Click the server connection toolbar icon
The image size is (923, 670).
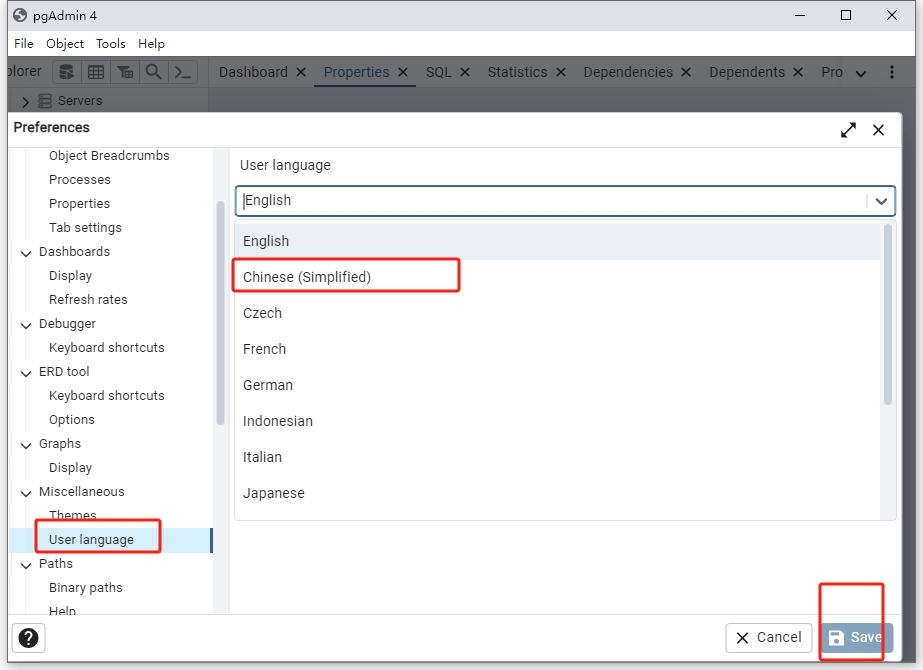(x=67, y=72)
